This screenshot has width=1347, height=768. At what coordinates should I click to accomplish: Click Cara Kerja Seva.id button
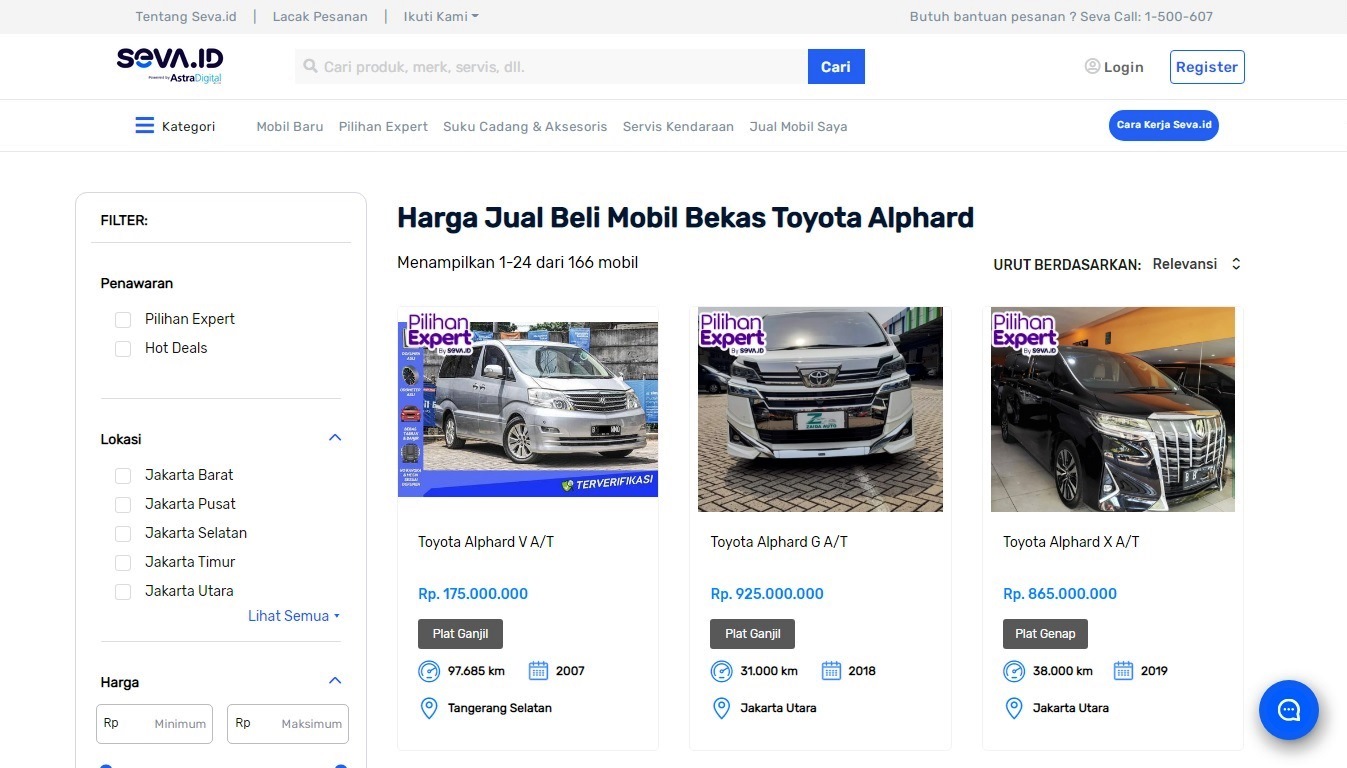coord(1164,125)
